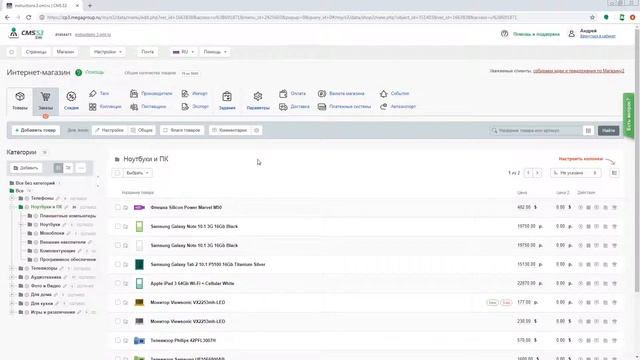
Task: Click the Добавить category button
Action: (26, 168)
